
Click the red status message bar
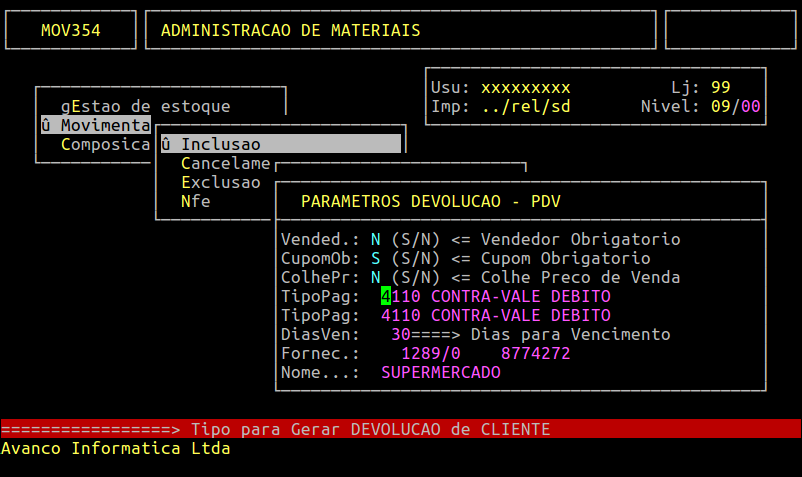click(401, 429)
